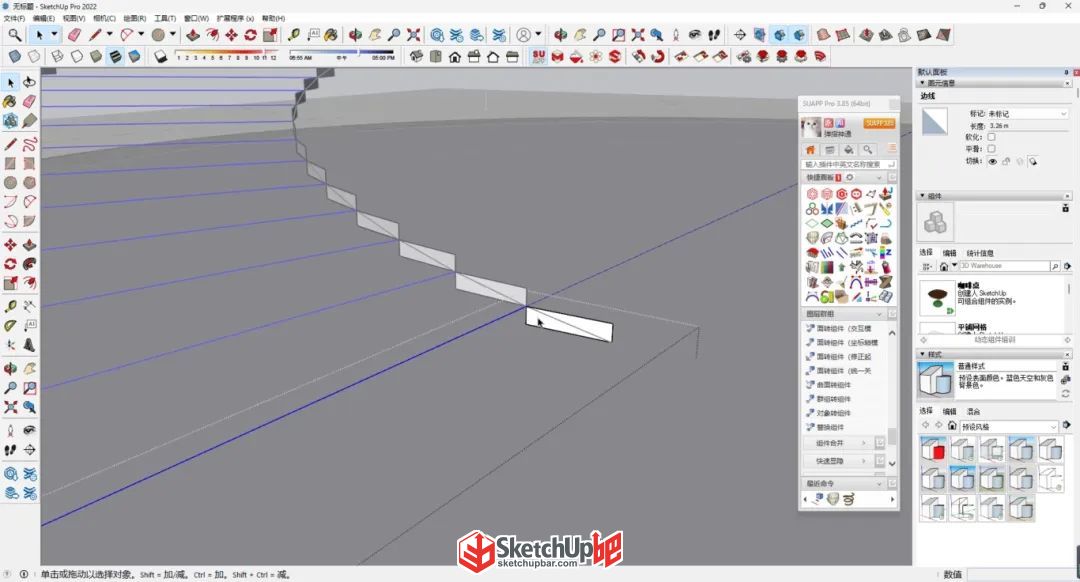Choose the Push/Pull tool in the top toolbar
The image size is (1080, 582).
point(193,34)
